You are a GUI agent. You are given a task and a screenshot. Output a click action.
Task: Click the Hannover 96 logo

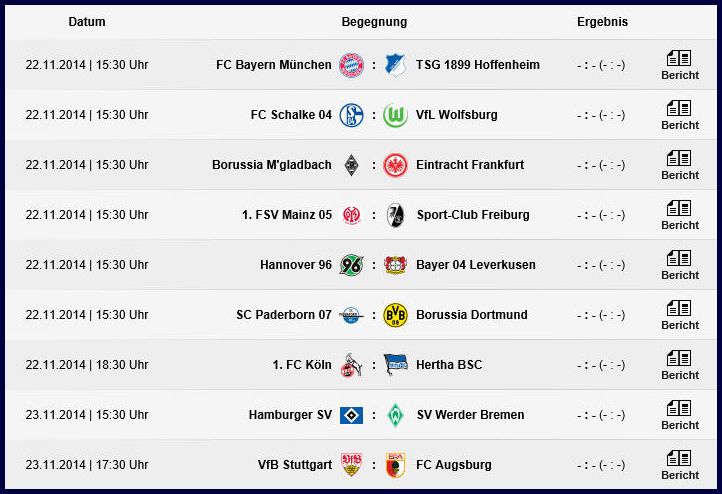tap(351, 265)
